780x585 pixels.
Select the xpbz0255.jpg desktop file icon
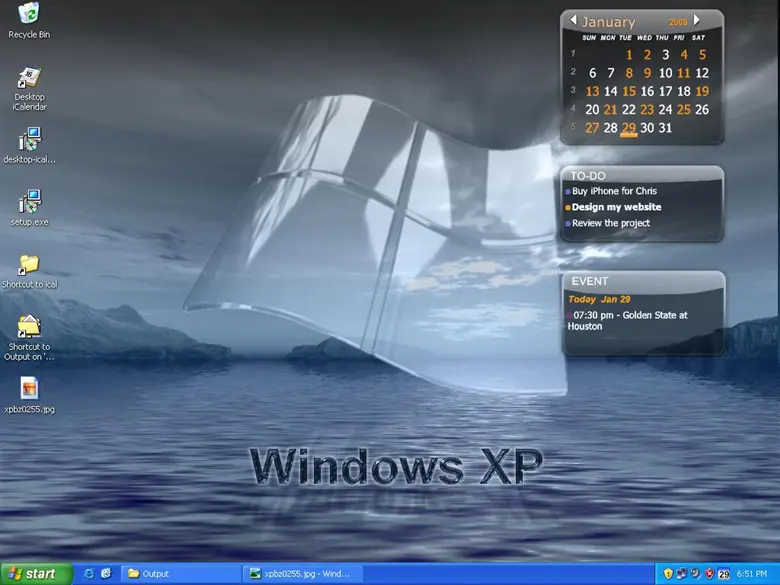coord(29,388)
